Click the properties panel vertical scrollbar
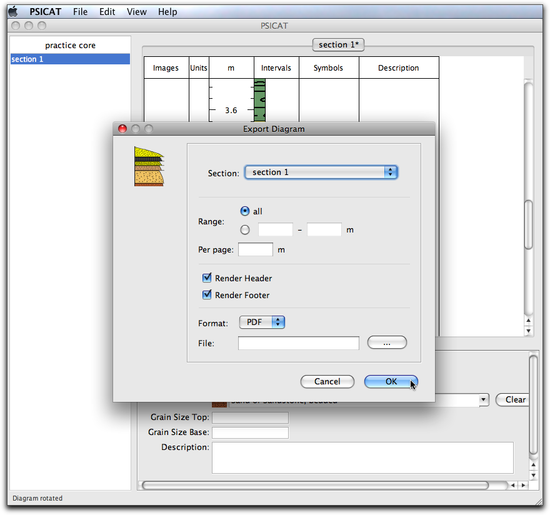Screen dimensions: 550x515 [x=533, y=405]
